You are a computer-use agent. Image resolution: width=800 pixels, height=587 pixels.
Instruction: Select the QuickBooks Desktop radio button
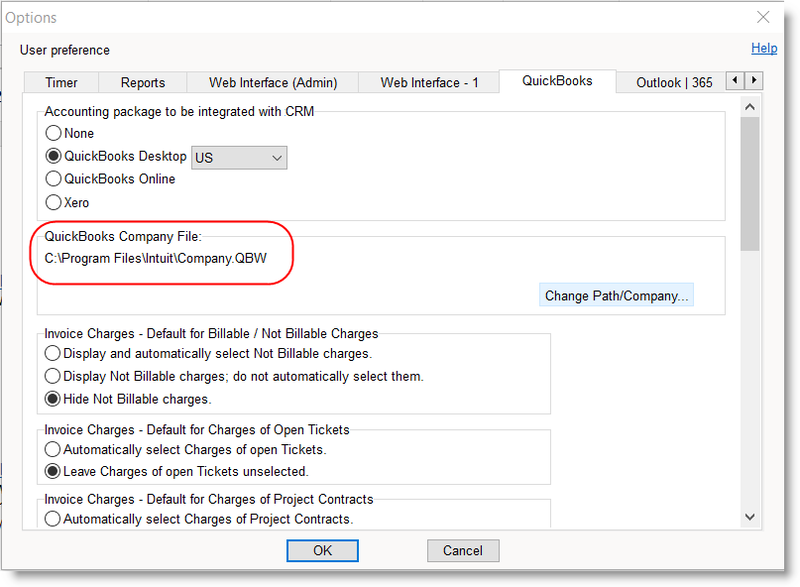point(54,156)
